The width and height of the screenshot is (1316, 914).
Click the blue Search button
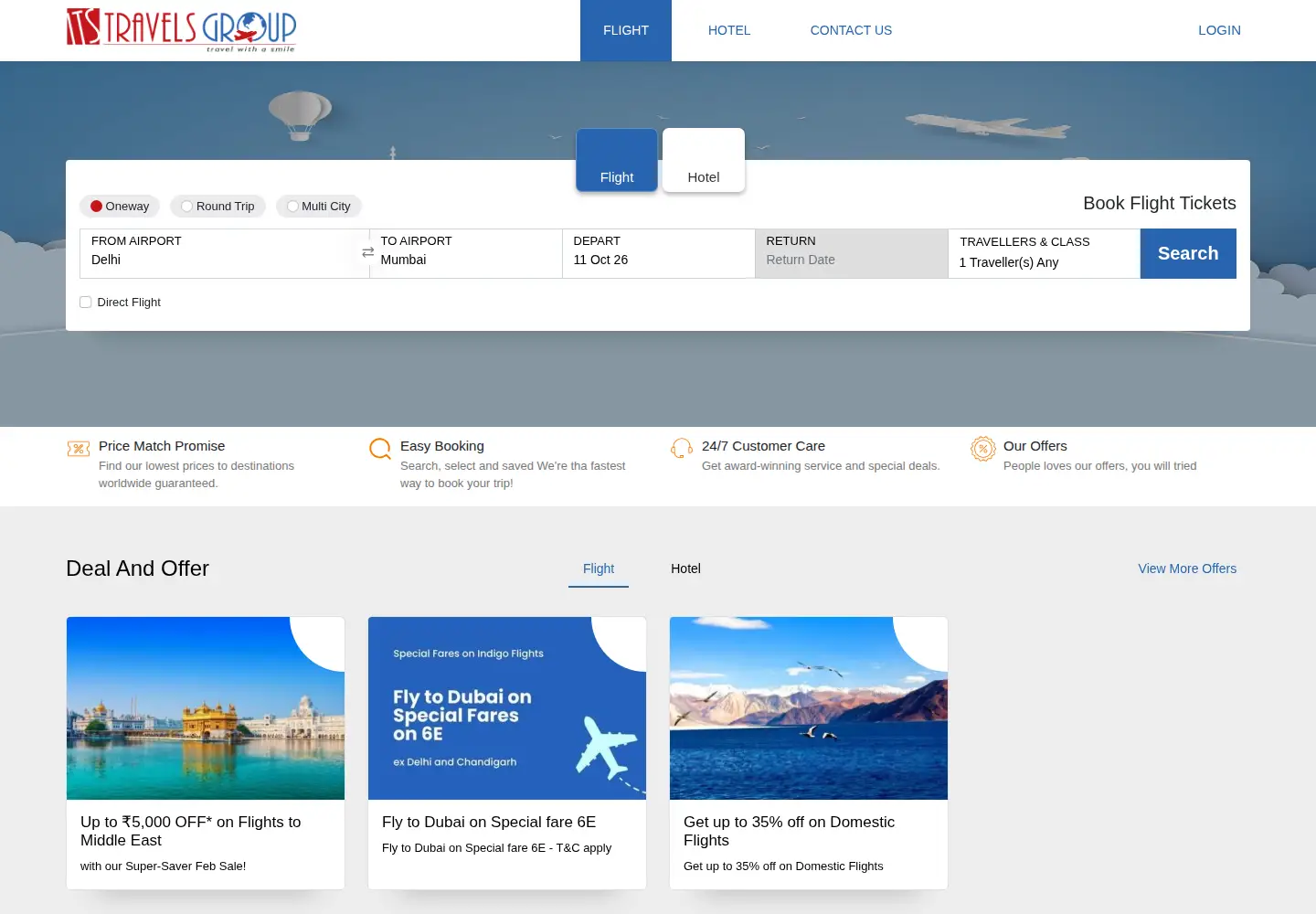pos(1188,253)
